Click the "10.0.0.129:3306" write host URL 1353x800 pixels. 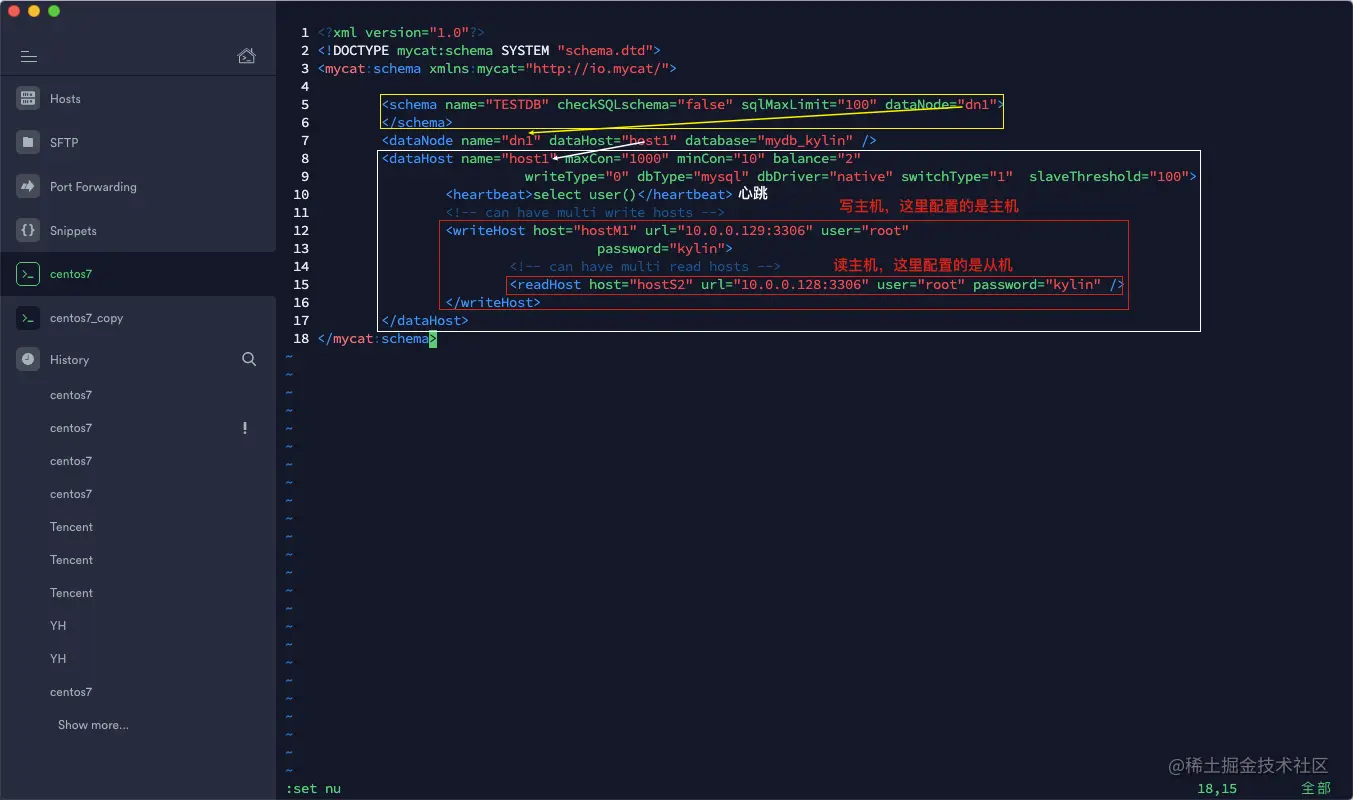click(x=745, y=231)
